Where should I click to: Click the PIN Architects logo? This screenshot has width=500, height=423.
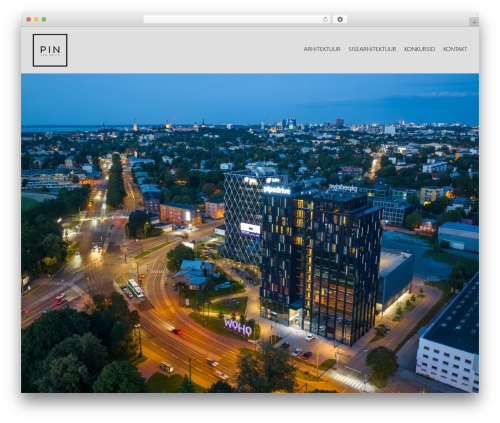[x=50, y=50]
